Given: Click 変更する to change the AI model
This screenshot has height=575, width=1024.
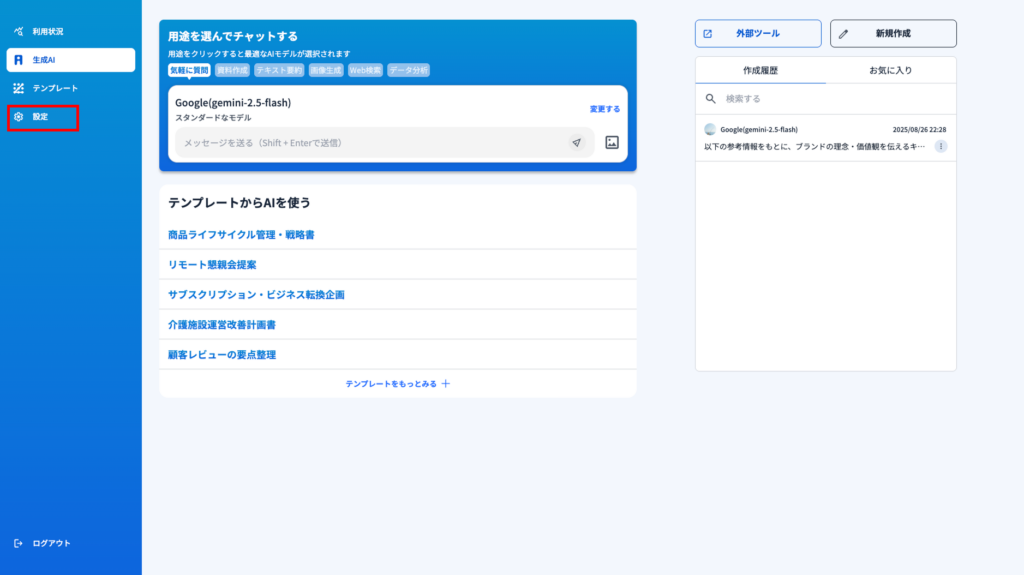Looking at the screenshot, I should tap(604, 109).
